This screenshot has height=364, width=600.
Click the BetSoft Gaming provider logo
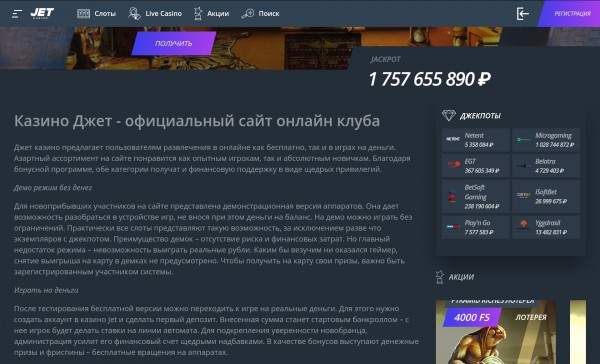pyautogui.click(x=452, y=196)
